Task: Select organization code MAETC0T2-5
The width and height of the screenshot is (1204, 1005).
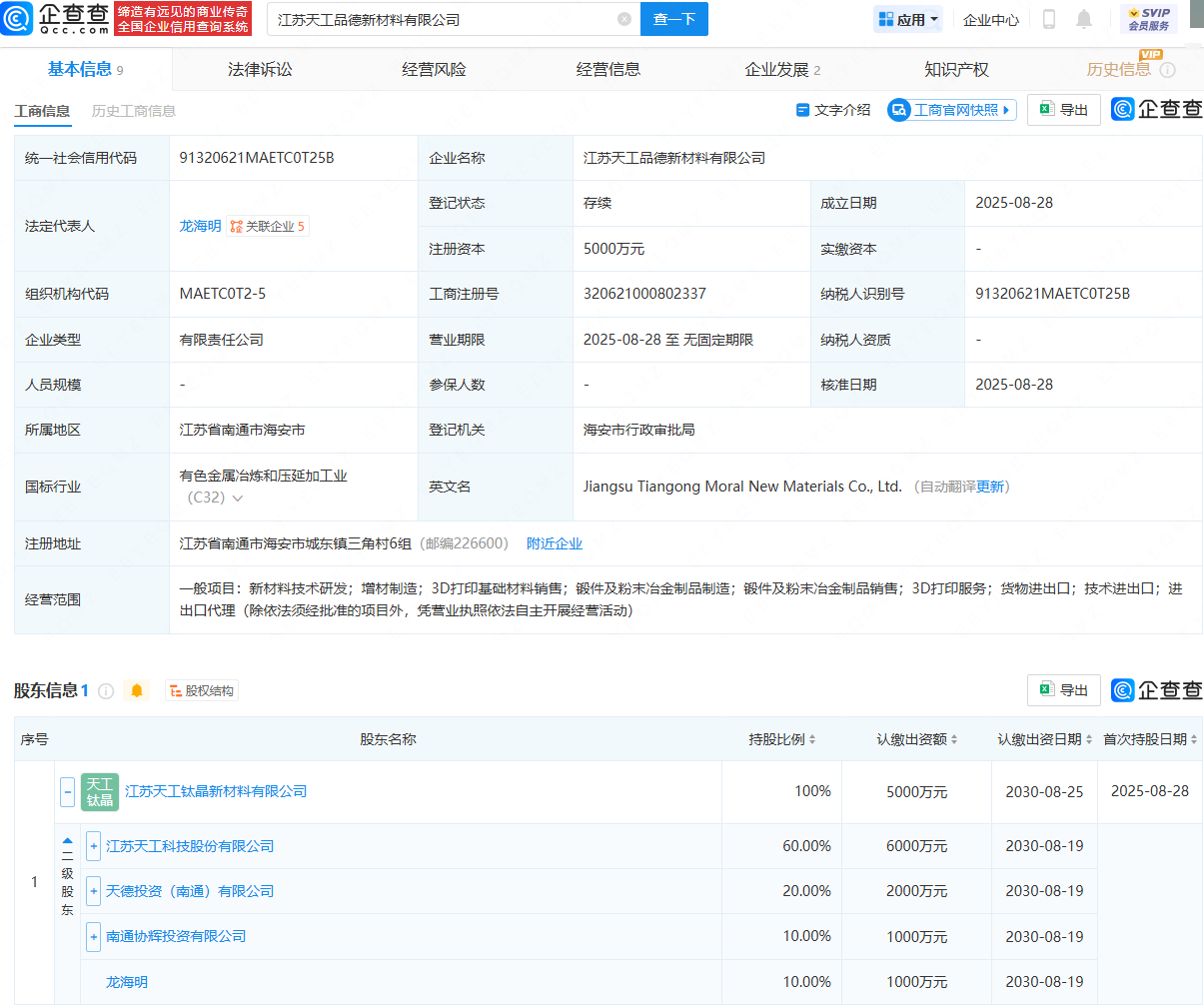Action: (223, 294)
